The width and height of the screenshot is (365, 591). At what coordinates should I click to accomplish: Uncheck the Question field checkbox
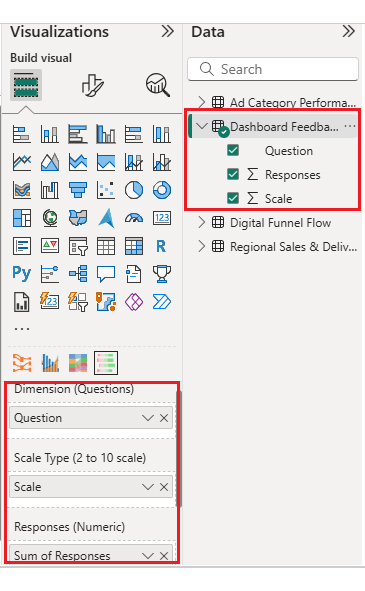(233, 150)
